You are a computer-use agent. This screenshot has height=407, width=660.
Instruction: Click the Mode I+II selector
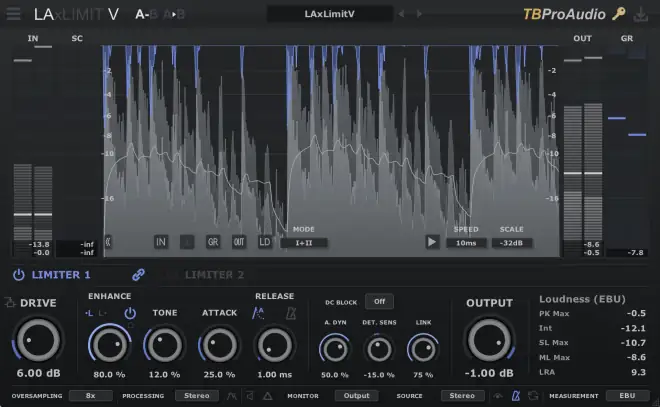click(x=303, y=243)
